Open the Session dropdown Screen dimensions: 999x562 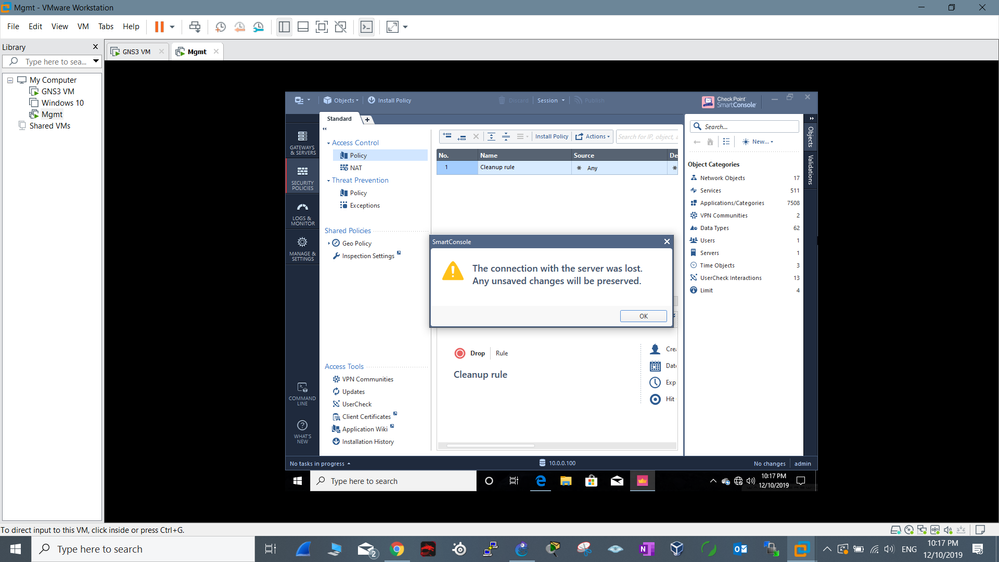[x=550, y=100]
